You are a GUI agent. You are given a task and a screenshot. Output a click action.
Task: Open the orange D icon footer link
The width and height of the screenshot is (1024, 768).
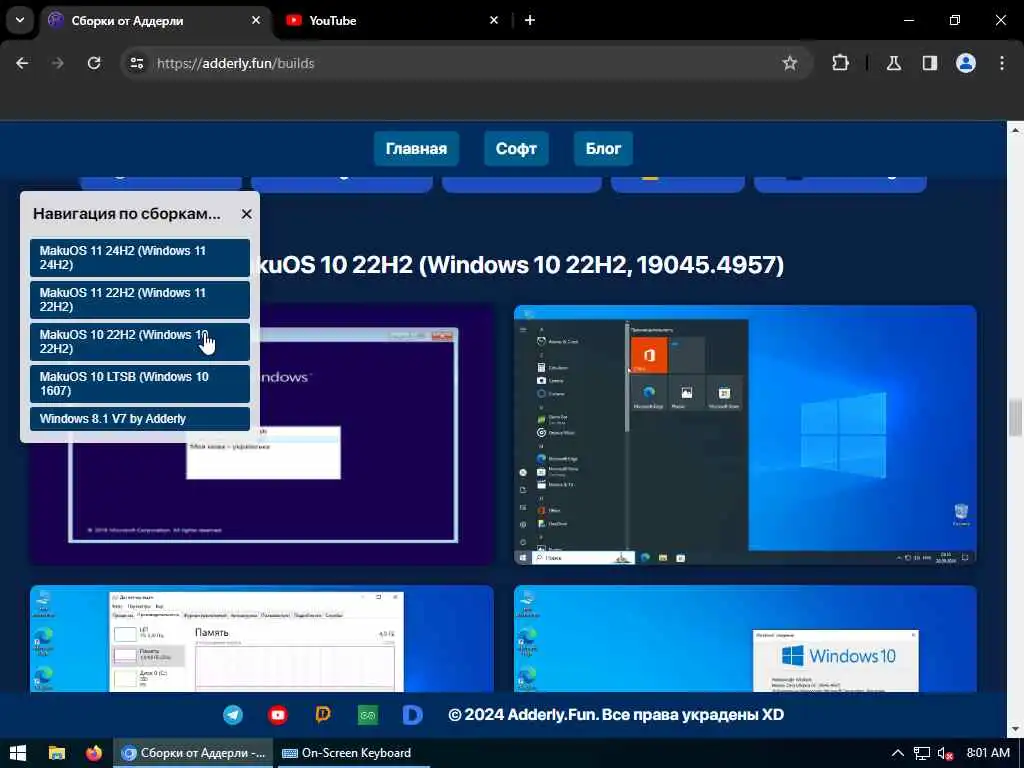[x=323, y=715]
